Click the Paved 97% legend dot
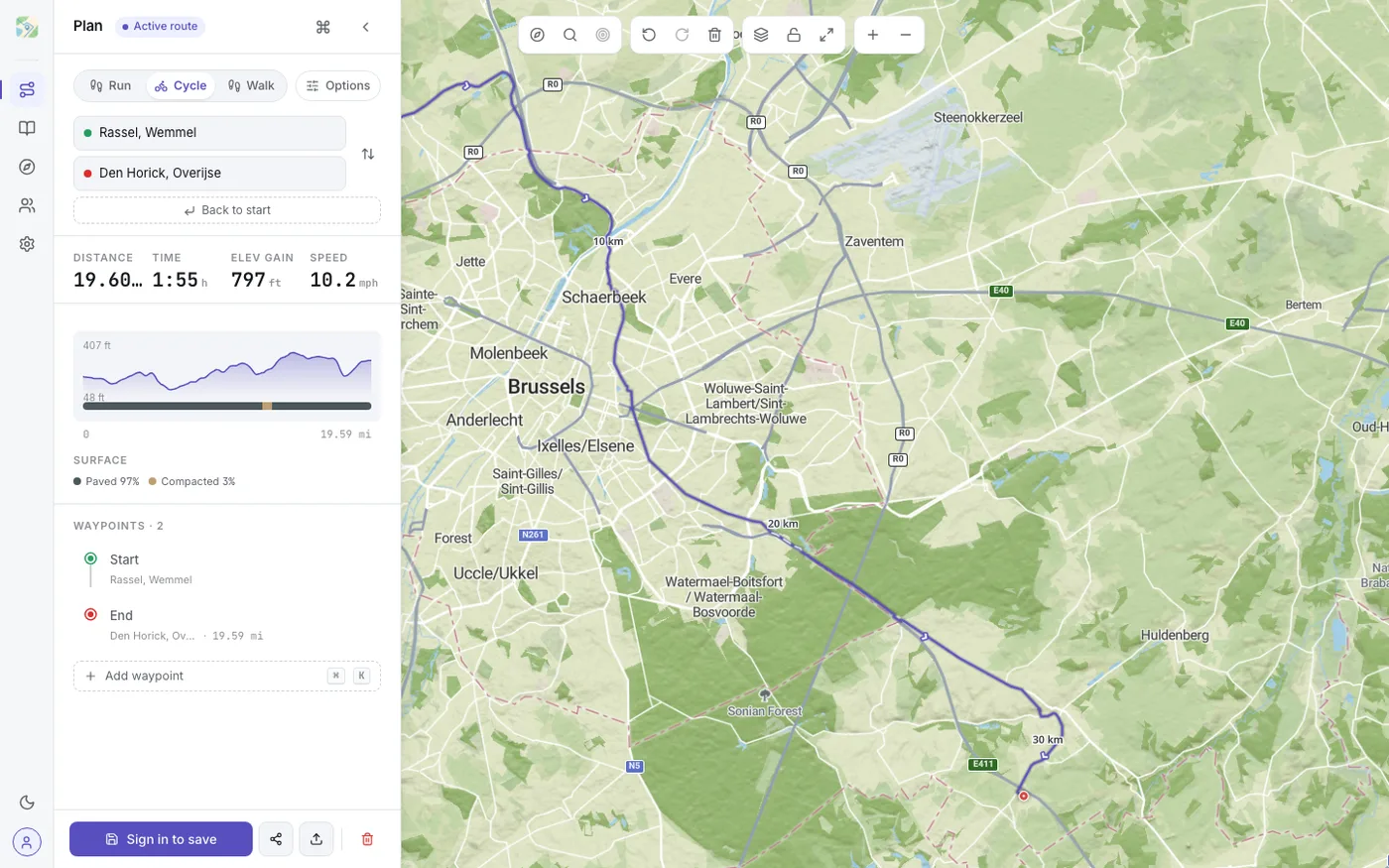1389x868 pixels. point(77,482)
